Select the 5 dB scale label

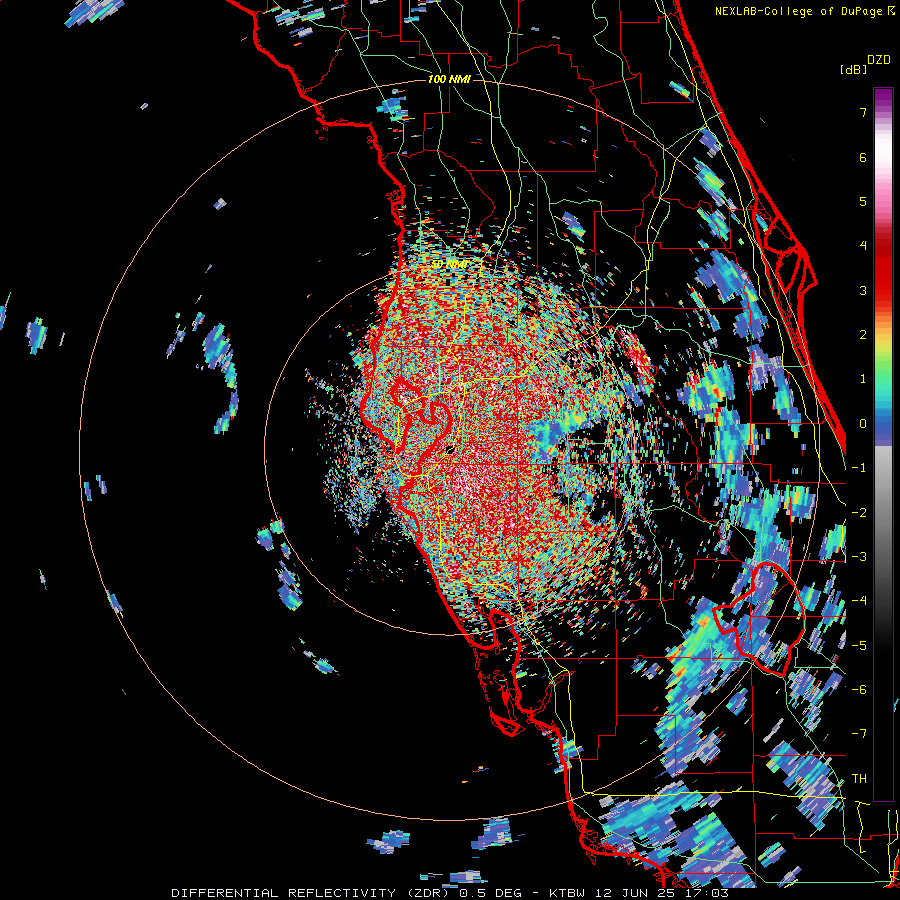coord(863,201)
